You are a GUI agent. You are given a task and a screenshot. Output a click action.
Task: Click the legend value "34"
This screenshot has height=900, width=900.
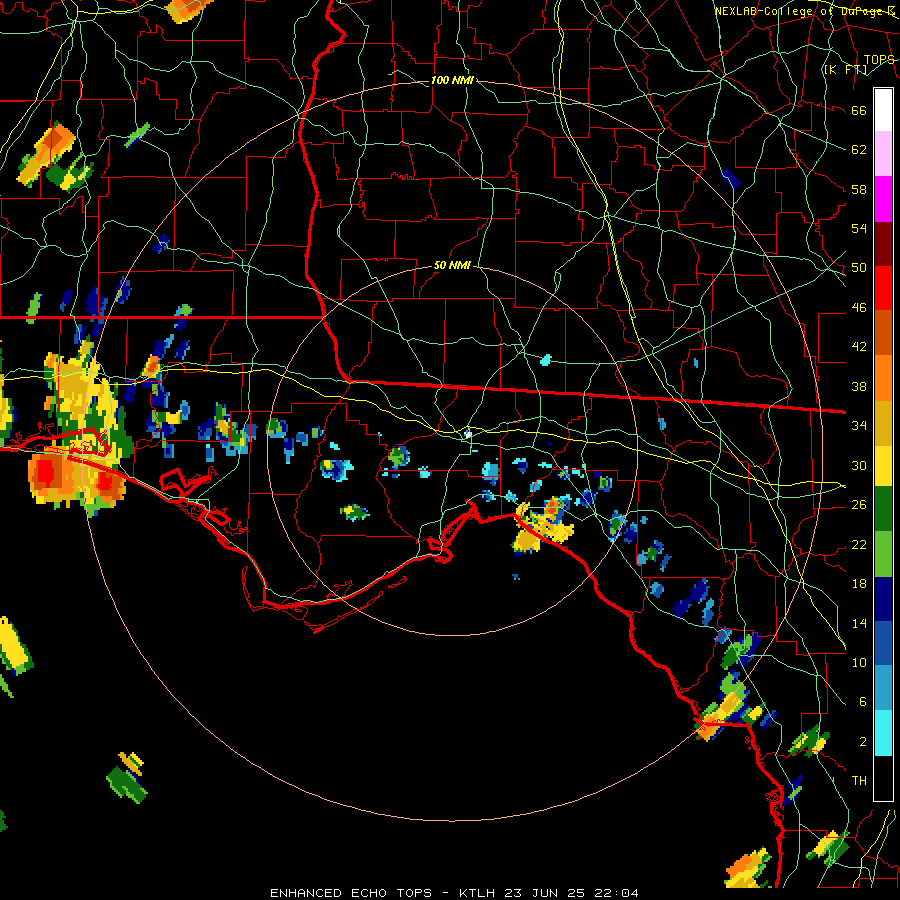859,426
